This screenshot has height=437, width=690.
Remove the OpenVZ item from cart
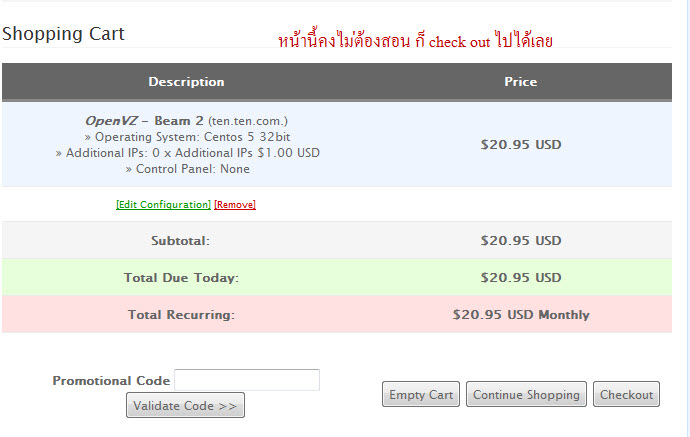click(235, 205)
